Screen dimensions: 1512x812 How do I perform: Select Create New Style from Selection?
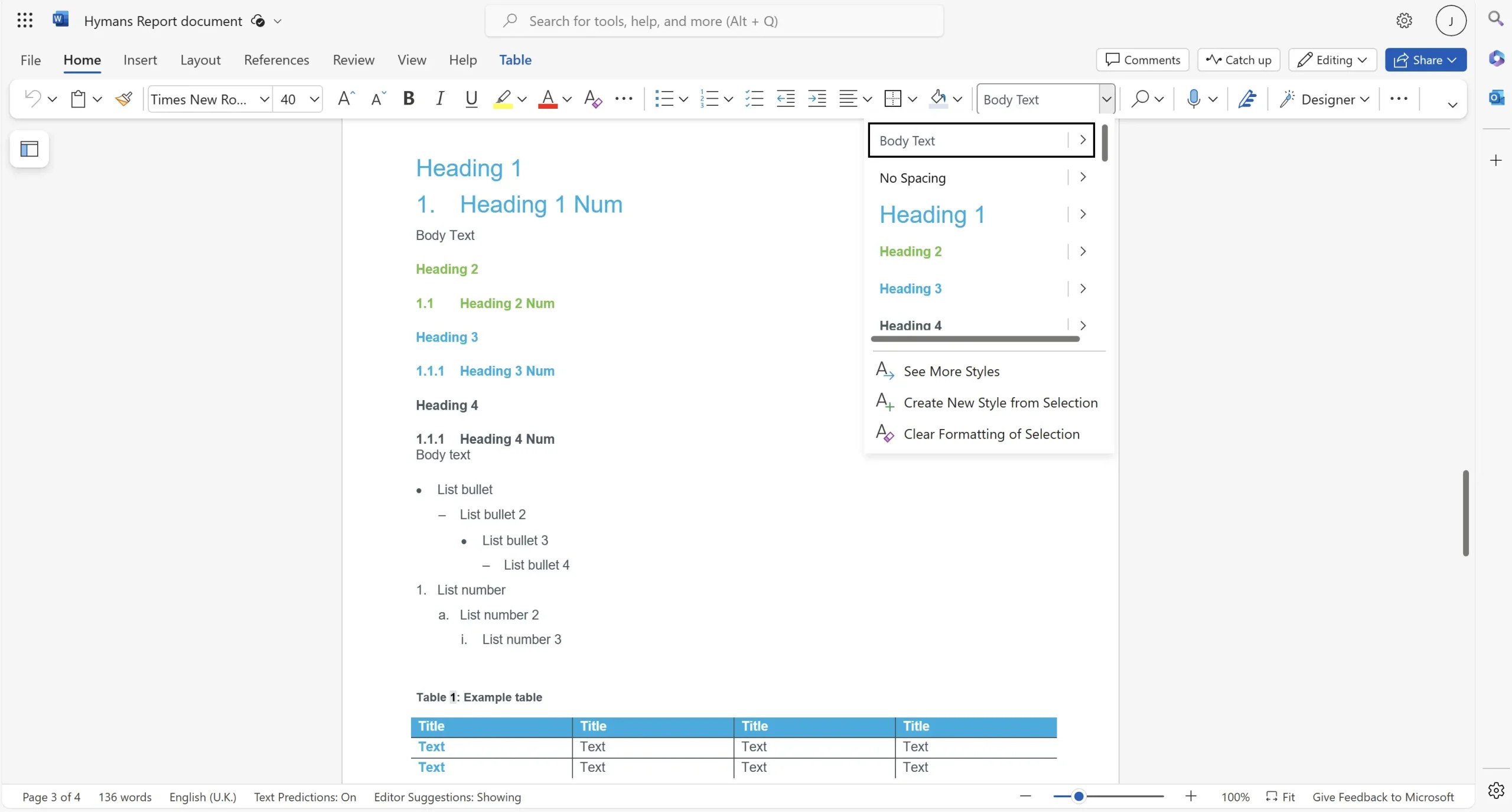click(x=1000, y=402)
